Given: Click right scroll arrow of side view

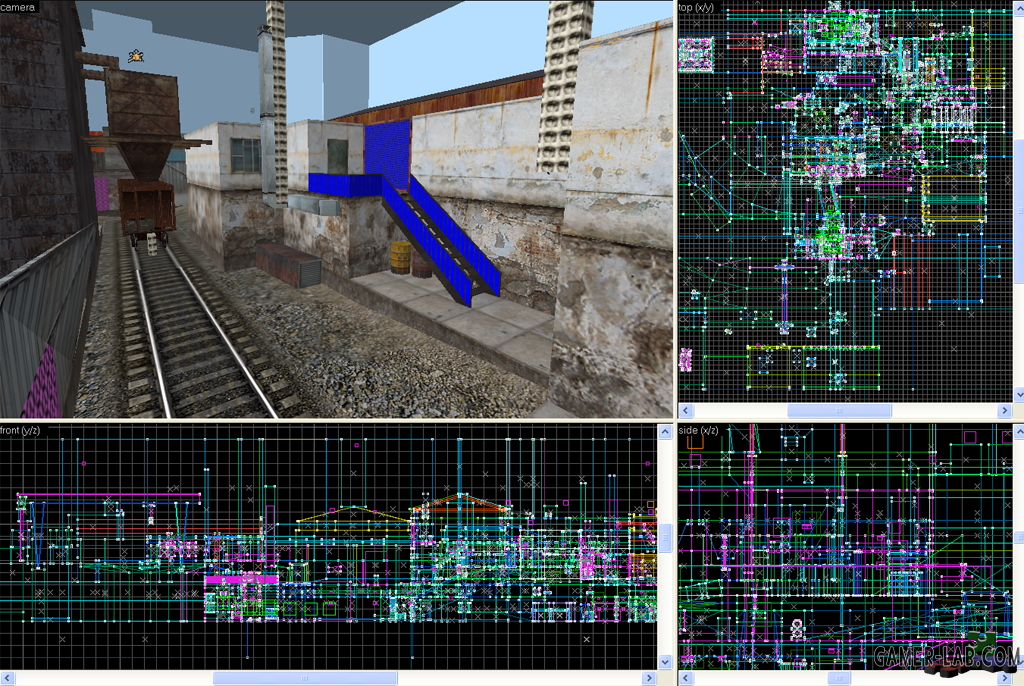Looking at the screenshot, I should pos(1005,678).
